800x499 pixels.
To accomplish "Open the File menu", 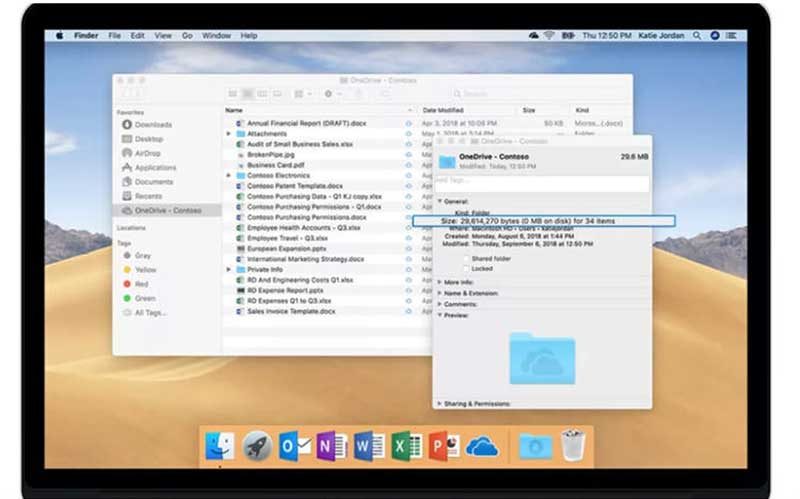I will (x=114, y=36).
